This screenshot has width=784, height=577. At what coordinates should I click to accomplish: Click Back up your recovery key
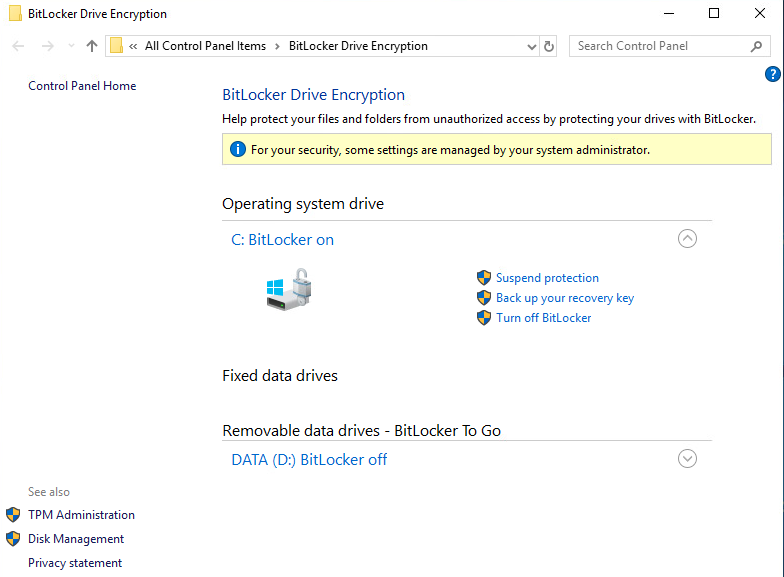(x=565, y=298)
